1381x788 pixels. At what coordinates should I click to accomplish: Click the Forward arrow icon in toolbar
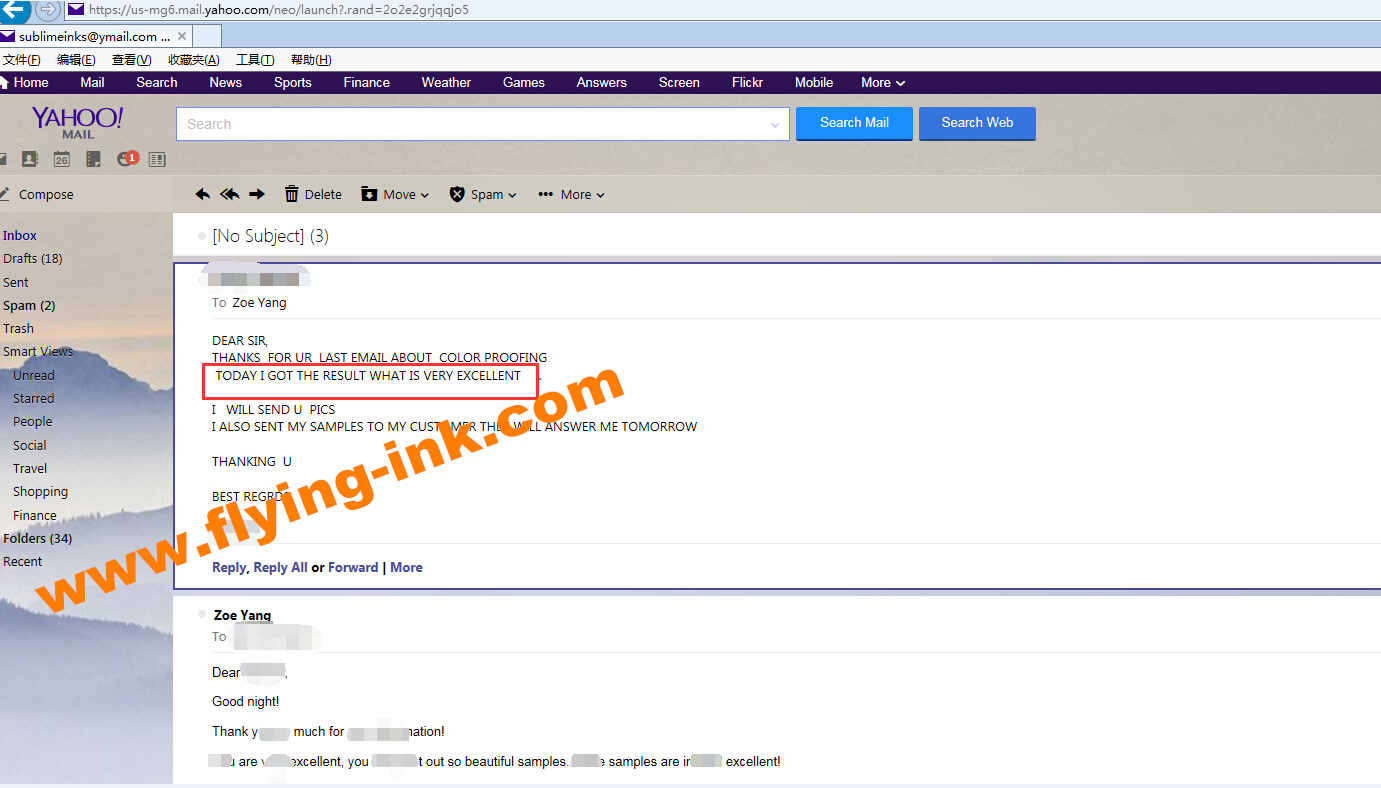click(257, 194)
